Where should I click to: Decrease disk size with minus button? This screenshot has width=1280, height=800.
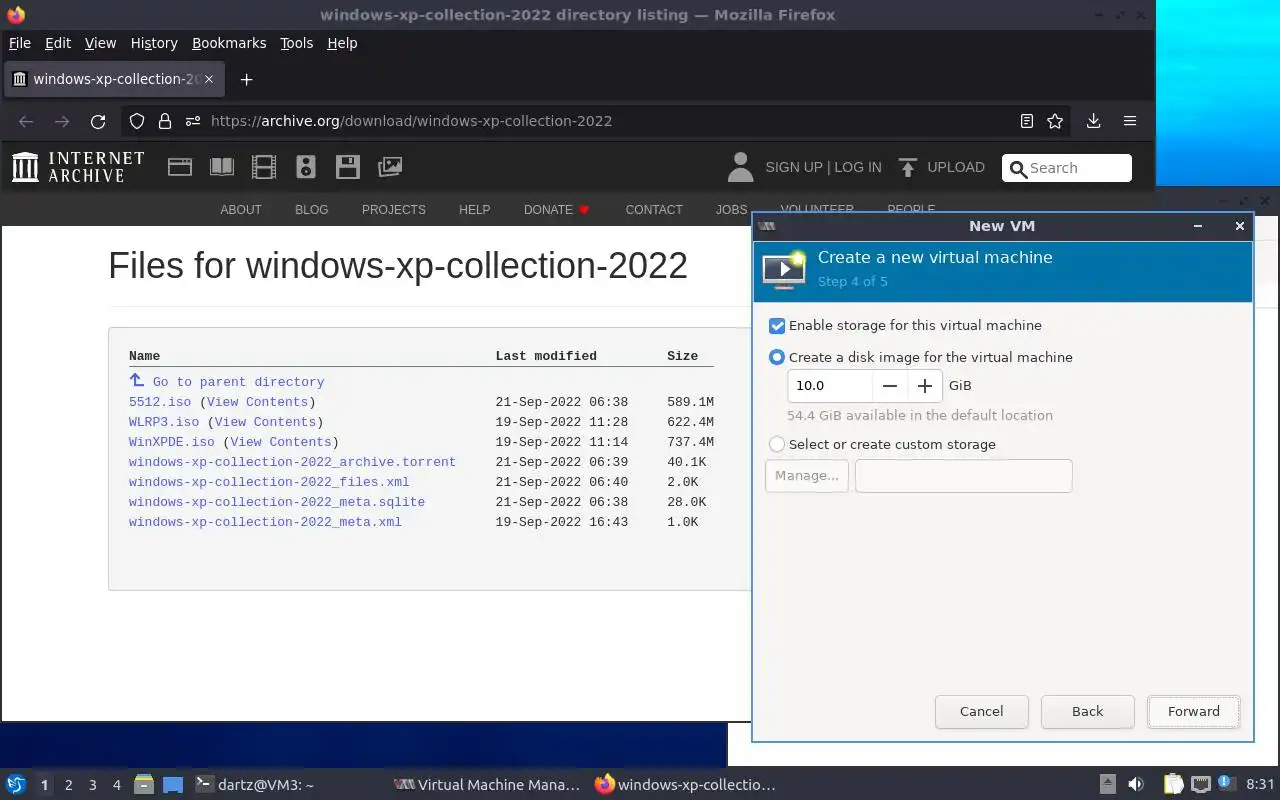pyautogui.click(x=890, y=386)
